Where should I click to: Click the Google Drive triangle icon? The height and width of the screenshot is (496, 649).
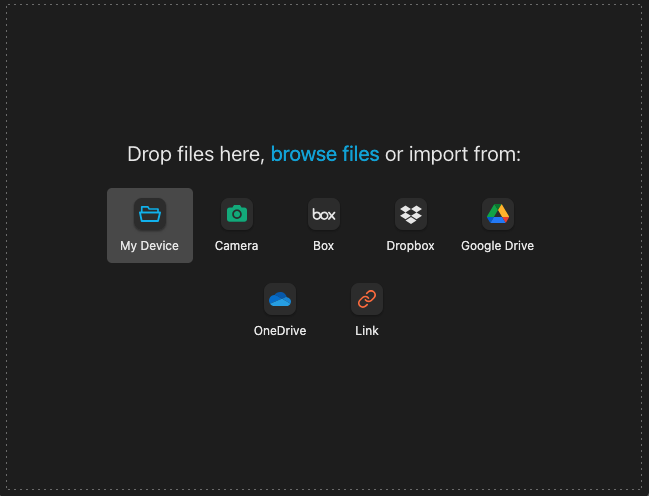pyautogui.click(x=497, y=214)
